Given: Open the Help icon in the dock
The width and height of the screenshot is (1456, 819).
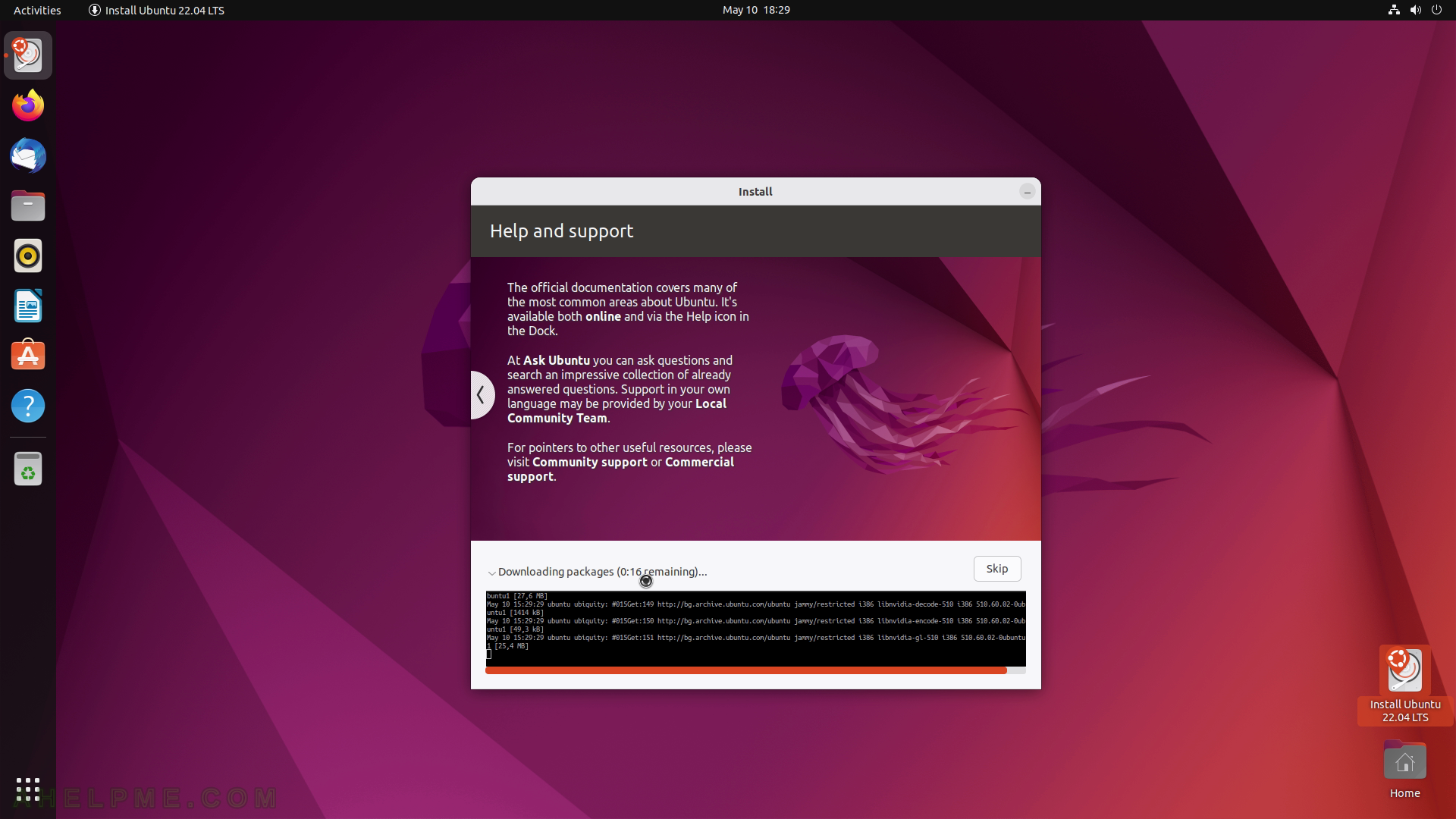Looking at the screenshot, I should (x=28, y=406).
